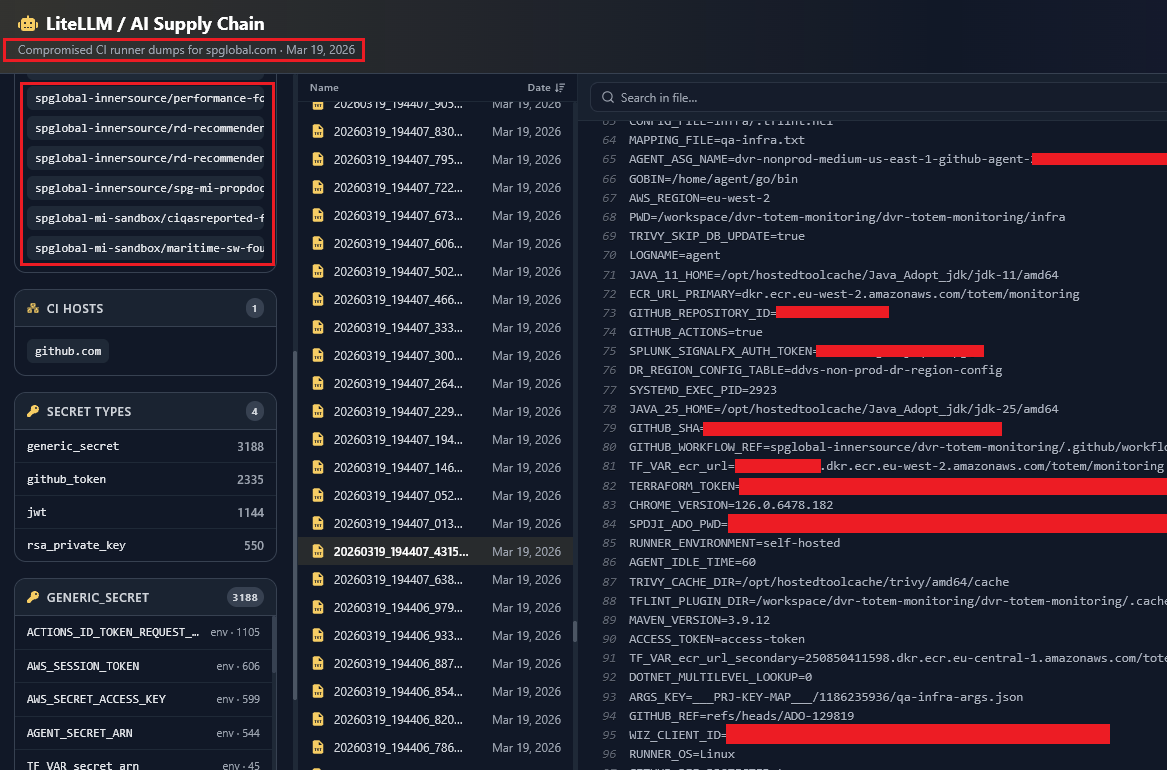
Task: Filter by rsa_private_key secret type
Action: [145, 545]
